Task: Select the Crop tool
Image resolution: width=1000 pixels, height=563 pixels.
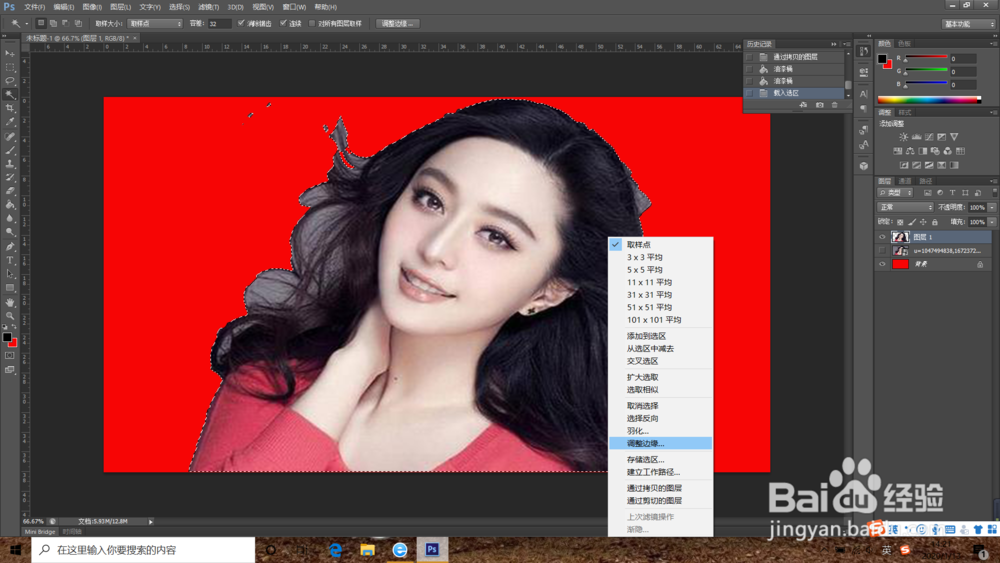Action: pyautogui.click(x=10, y=108)
